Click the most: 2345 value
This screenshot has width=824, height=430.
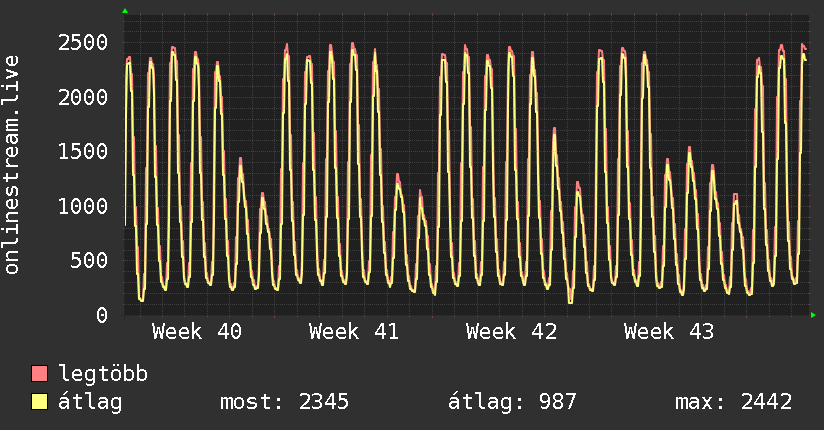[284, 402]
